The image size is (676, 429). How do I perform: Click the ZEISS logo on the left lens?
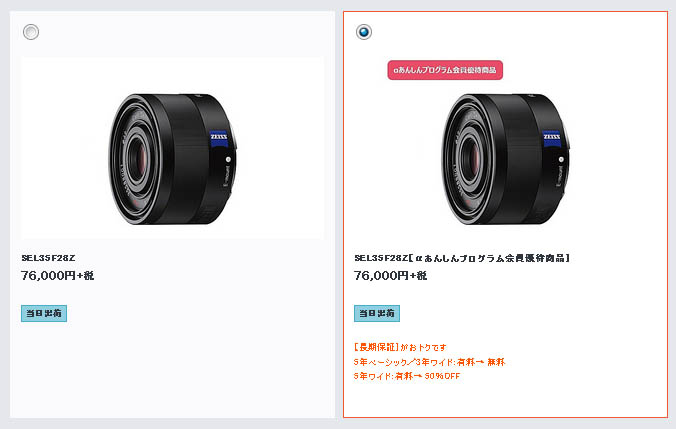click(x=219, y=138)
